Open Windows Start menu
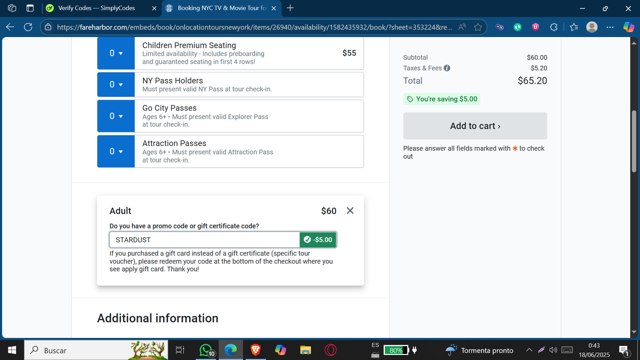The height and width of the screenshot is (360, 640). coord(12,350)
